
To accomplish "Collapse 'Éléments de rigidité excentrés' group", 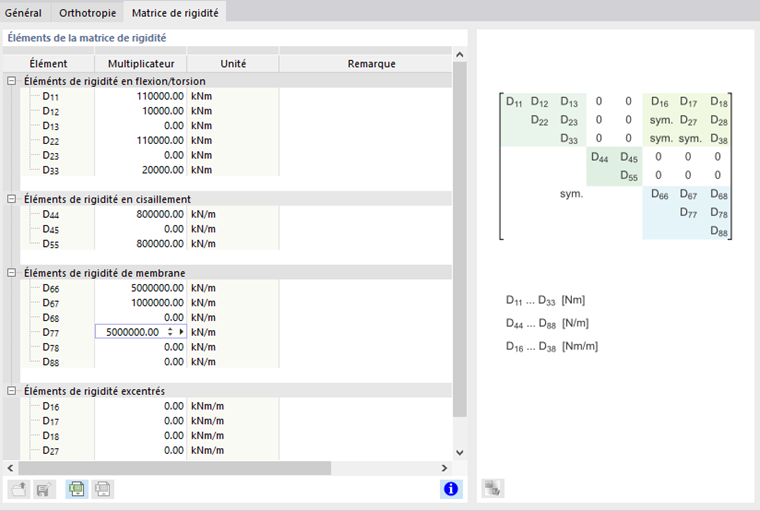I will (x=12, y=391).
